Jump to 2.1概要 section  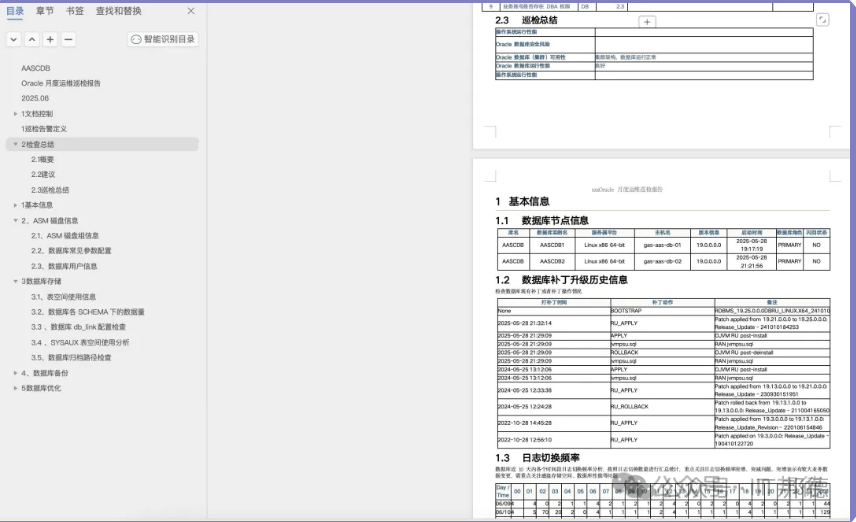42,159
